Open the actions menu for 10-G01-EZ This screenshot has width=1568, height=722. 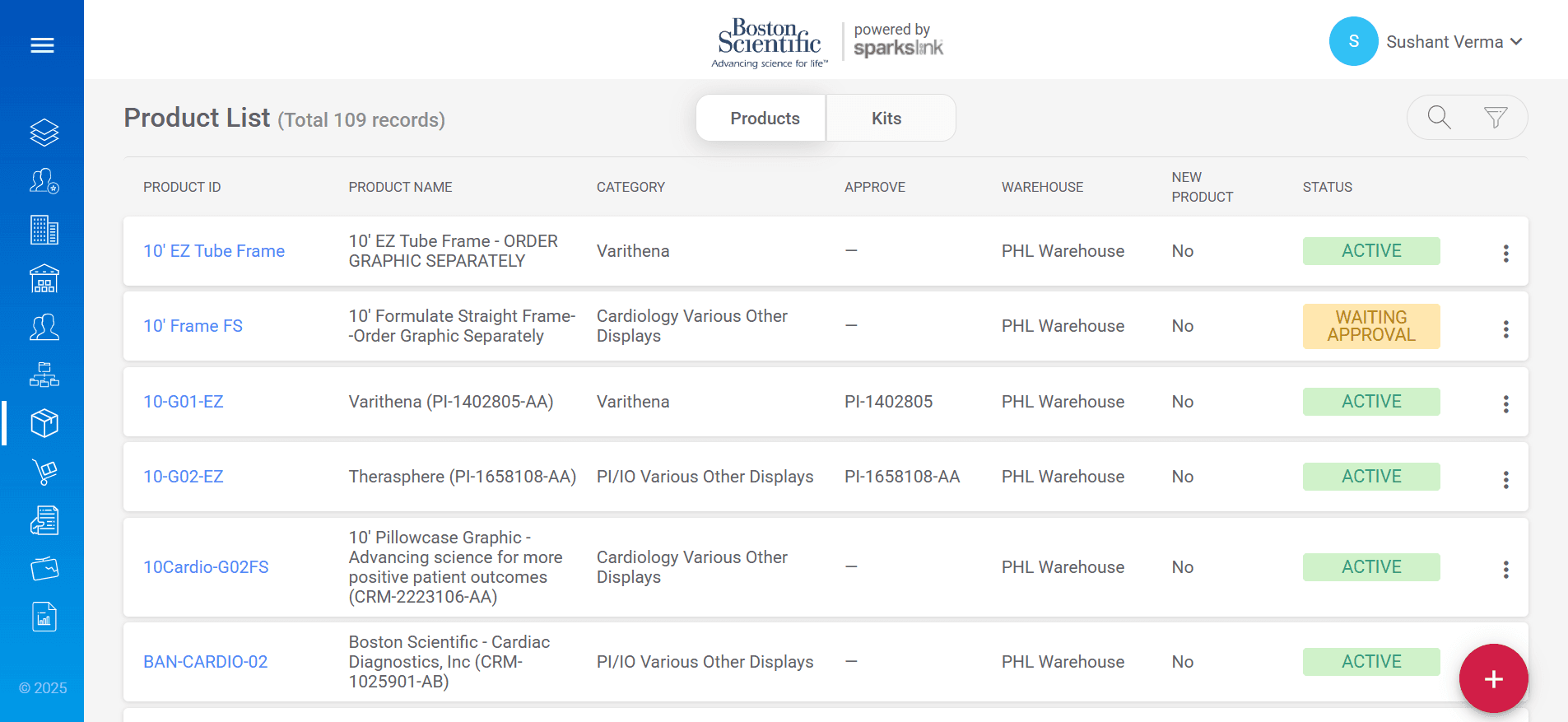1505,403
